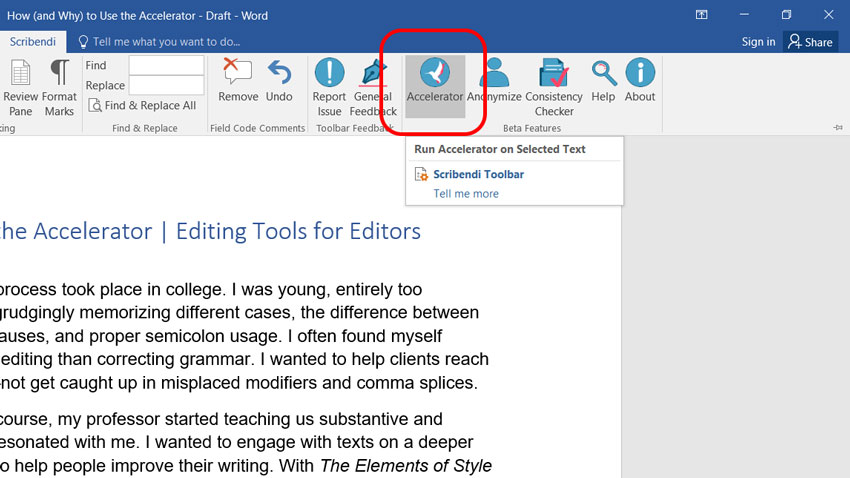Focus the Replace text field
The height and width of the screenshot is (478, 850).
pyautogui.click(x=166, y=85)
